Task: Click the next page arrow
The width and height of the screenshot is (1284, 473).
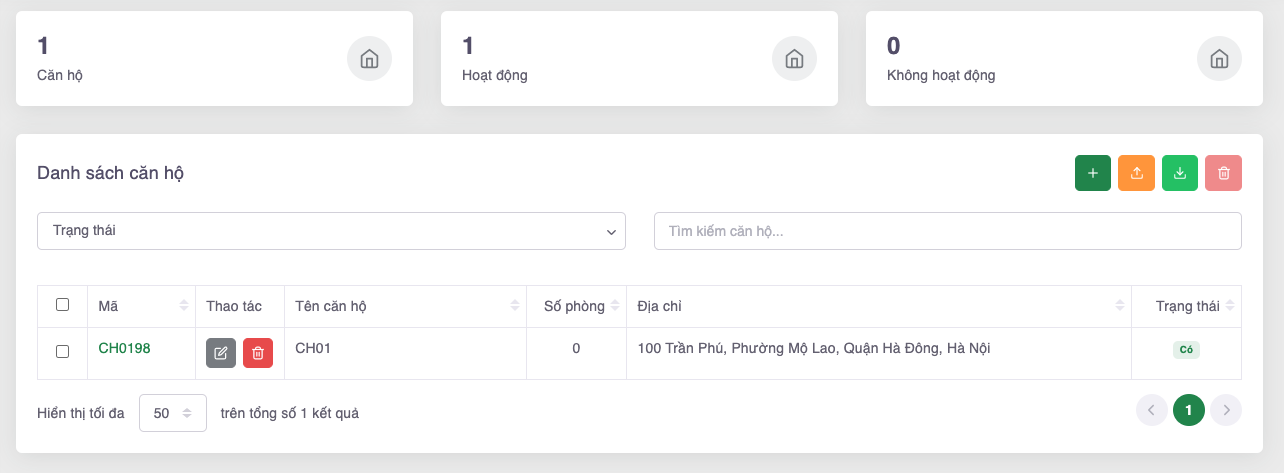Action: coord(1226,410)
